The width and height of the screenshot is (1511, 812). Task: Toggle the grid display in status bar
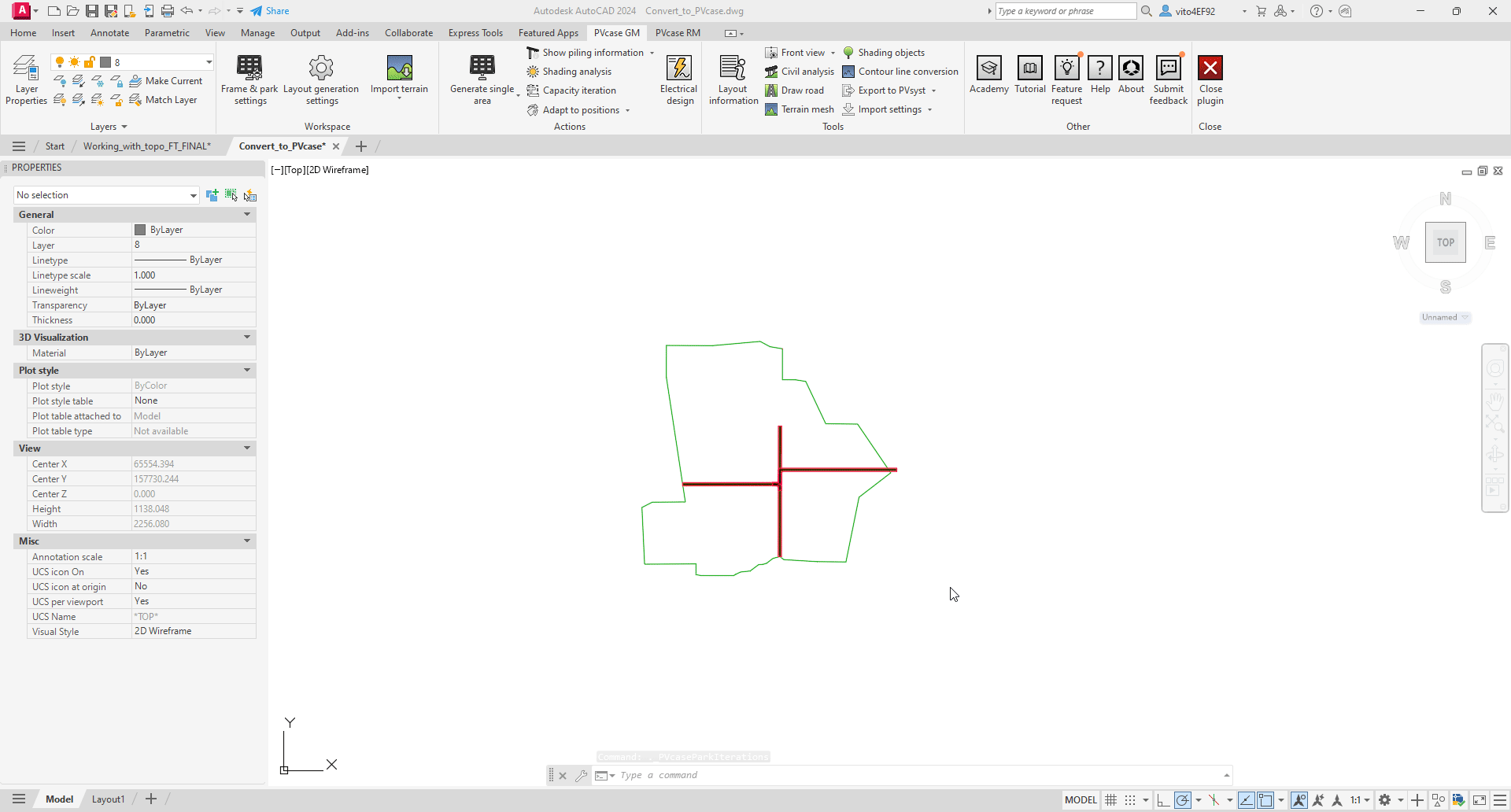pyautogui.click(x=1110, y=800)
